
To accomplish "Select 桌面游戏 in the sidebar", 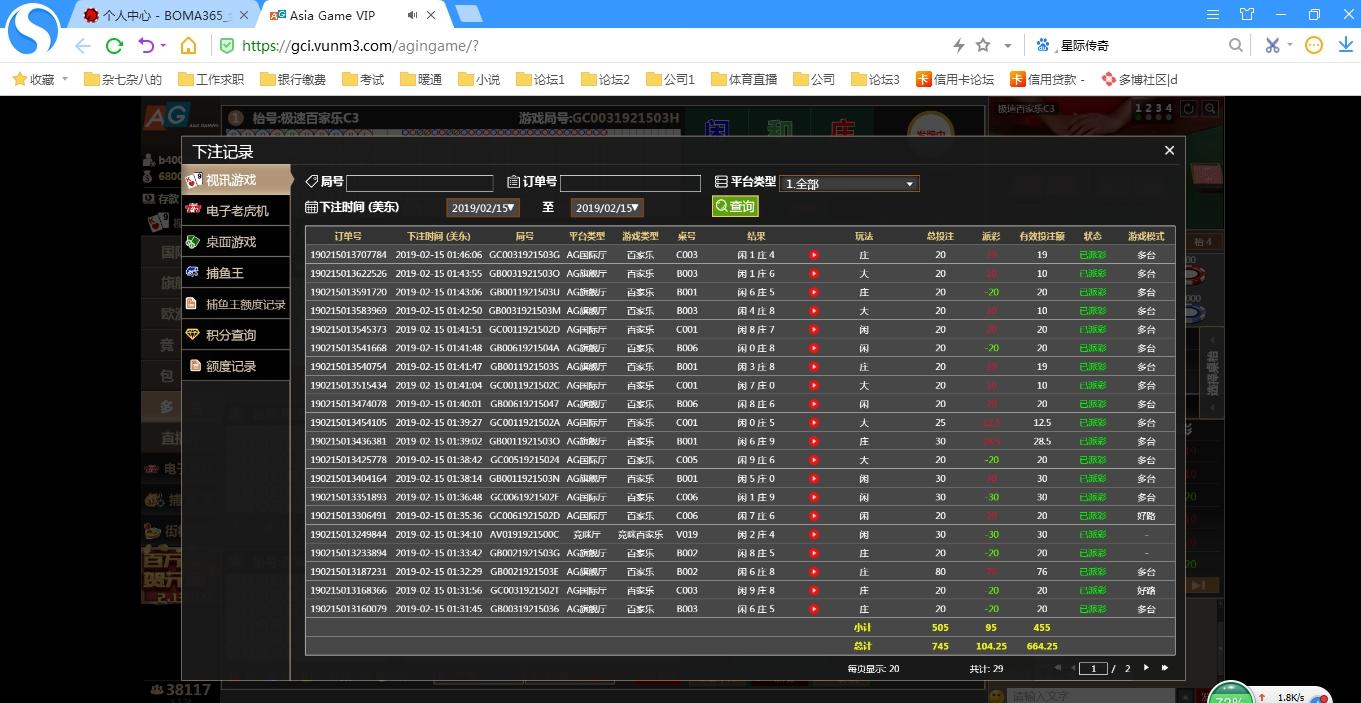I will (236, 242).
